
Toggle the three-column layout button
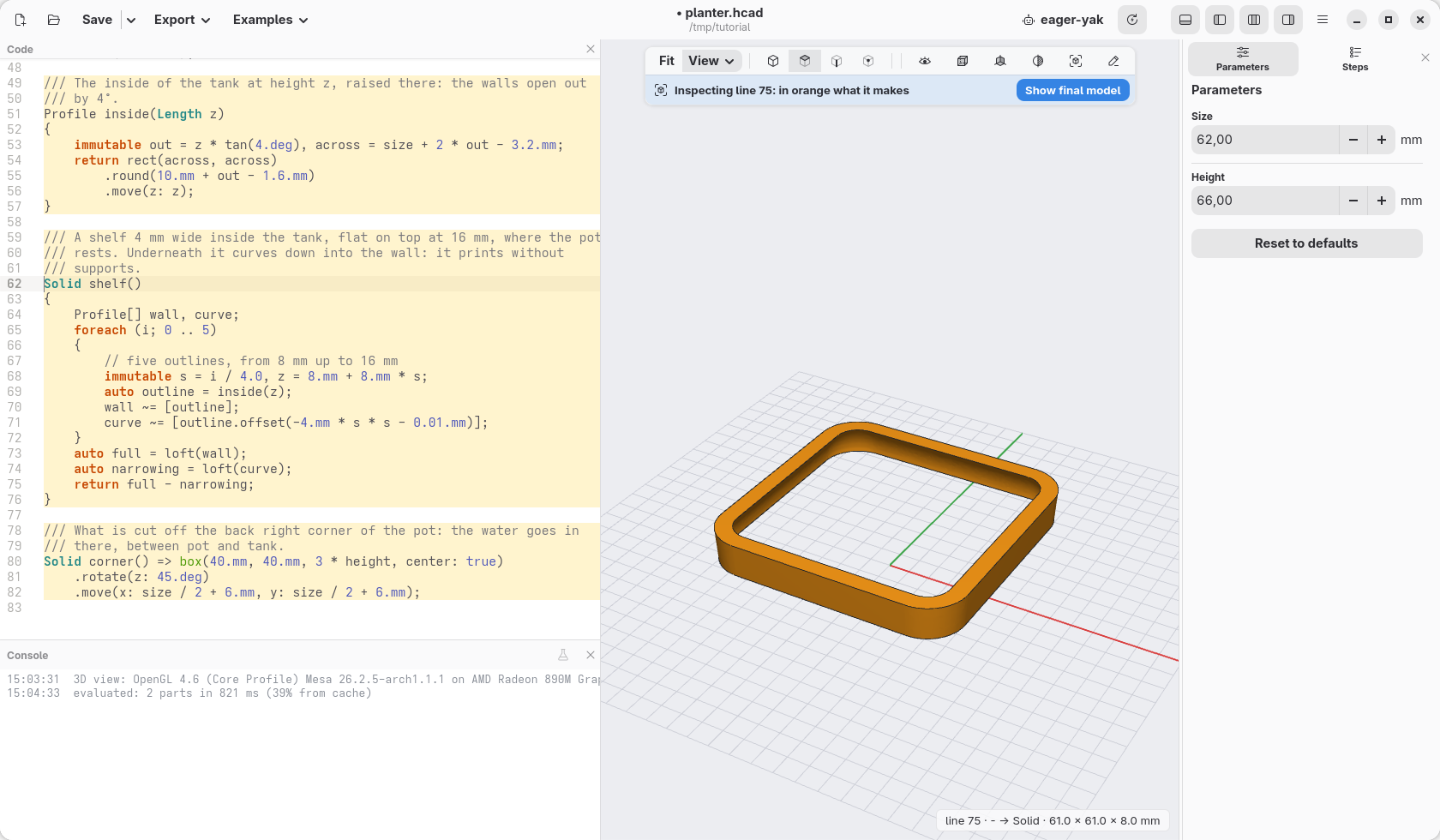click(x=1254, y=20)
